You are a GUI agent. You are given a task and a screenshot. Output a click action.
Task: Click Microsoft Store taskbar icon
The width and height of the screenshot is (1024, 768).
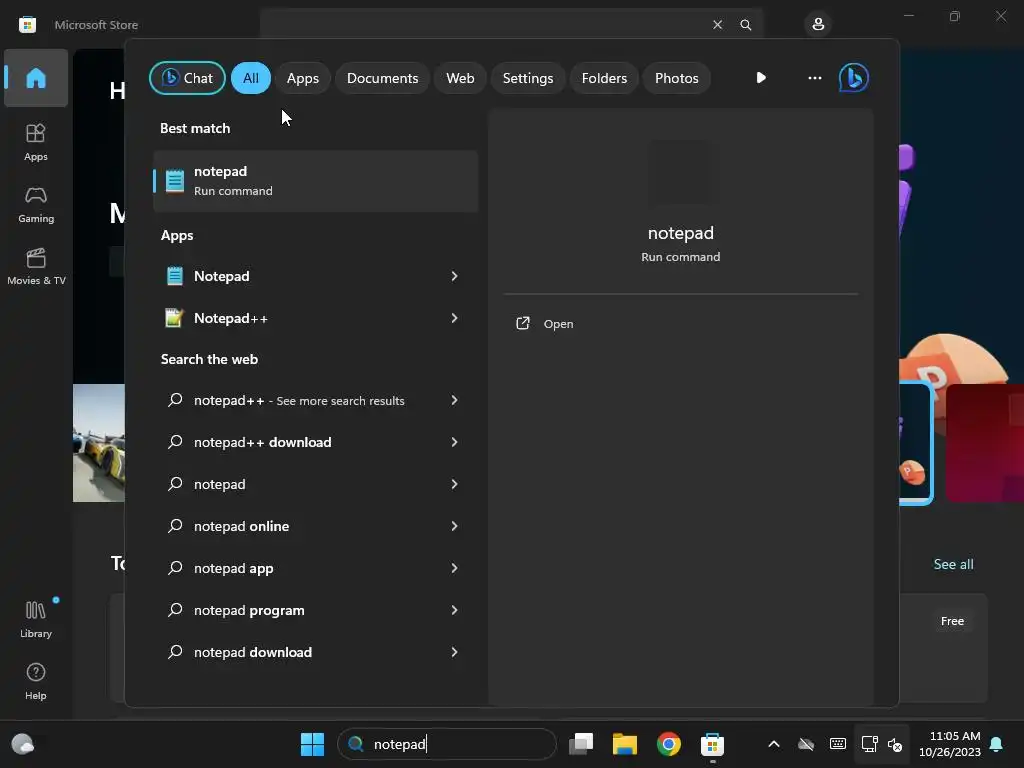(712, 744)
